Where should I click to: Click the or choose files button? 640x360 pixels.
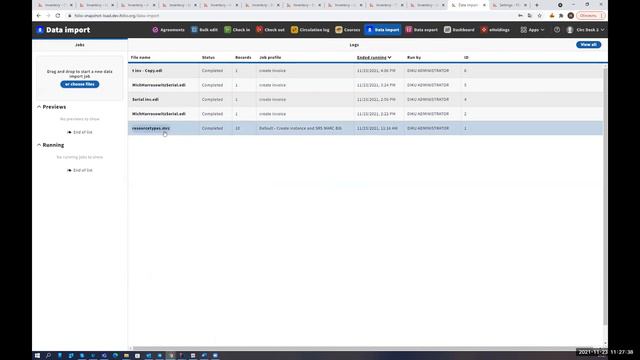coord(80,84)
